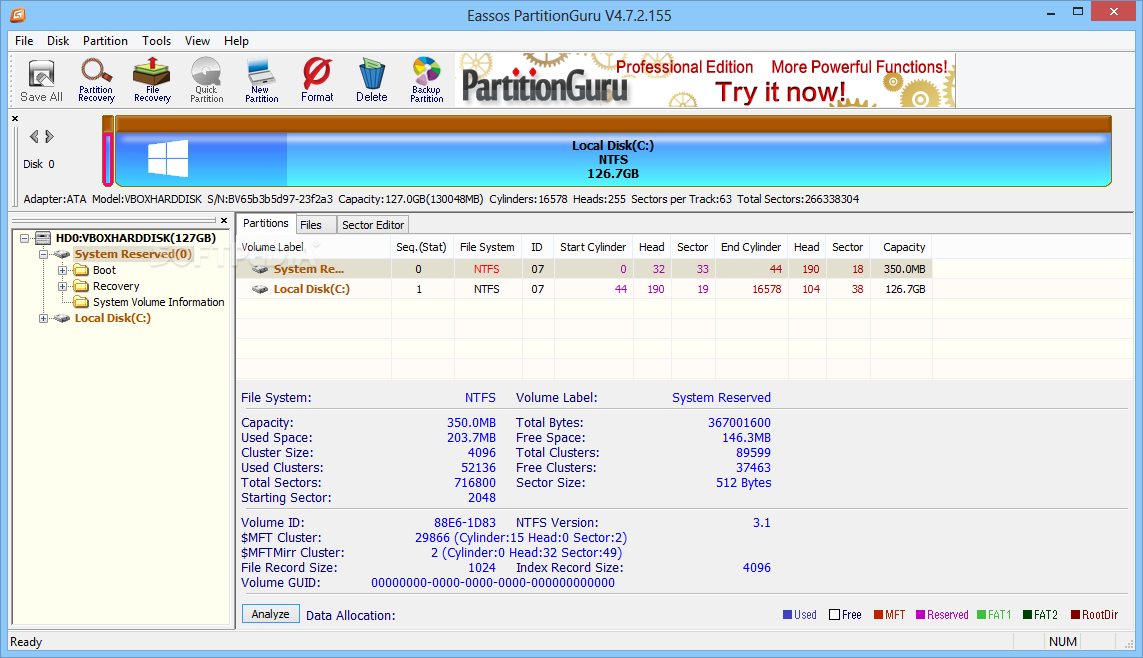Open the Help menu
This screenshot has height=658, width=1143.
coord(236,41)
